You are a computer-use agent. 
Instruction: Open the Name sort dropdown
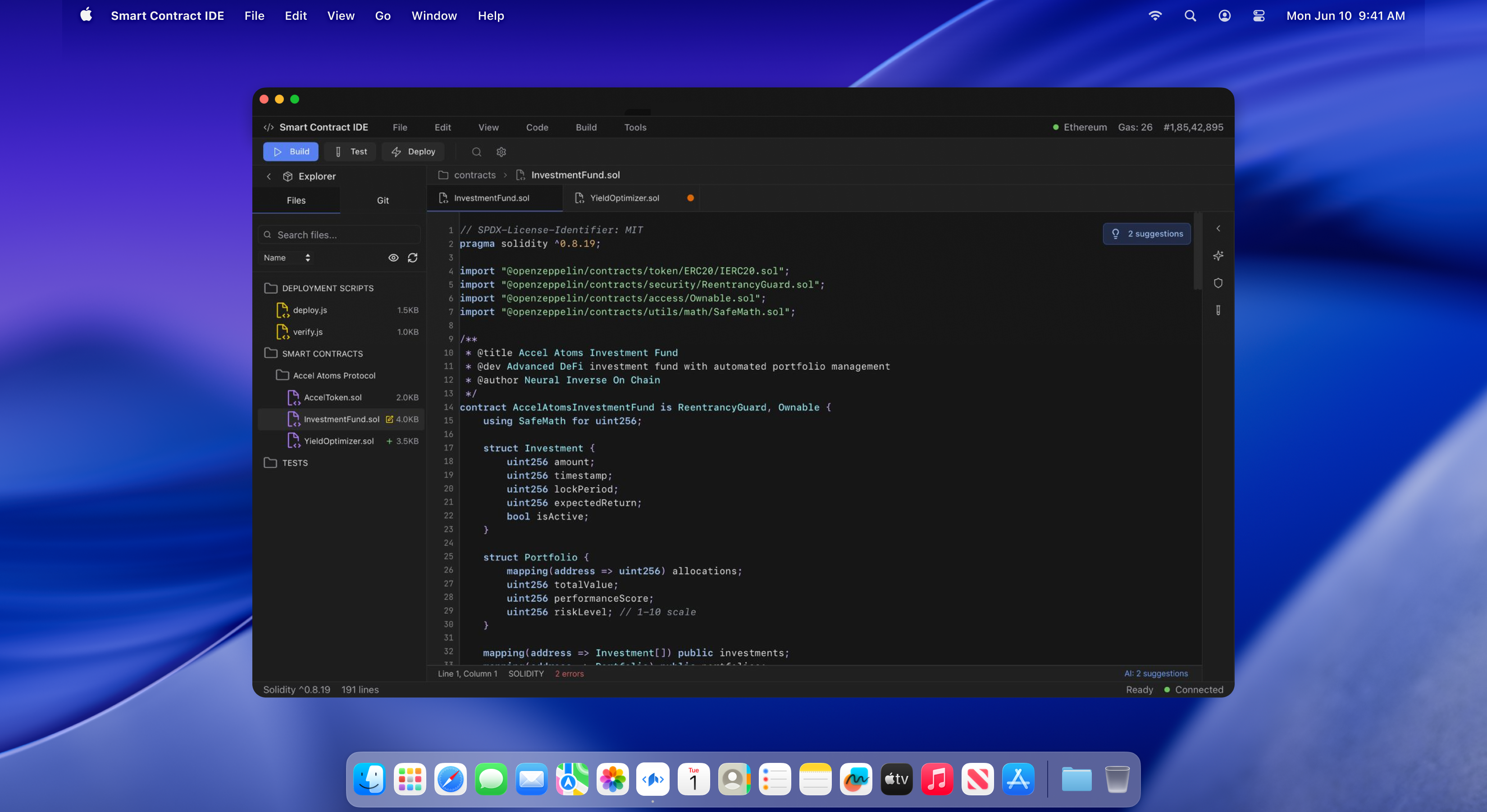pos(287,258)
